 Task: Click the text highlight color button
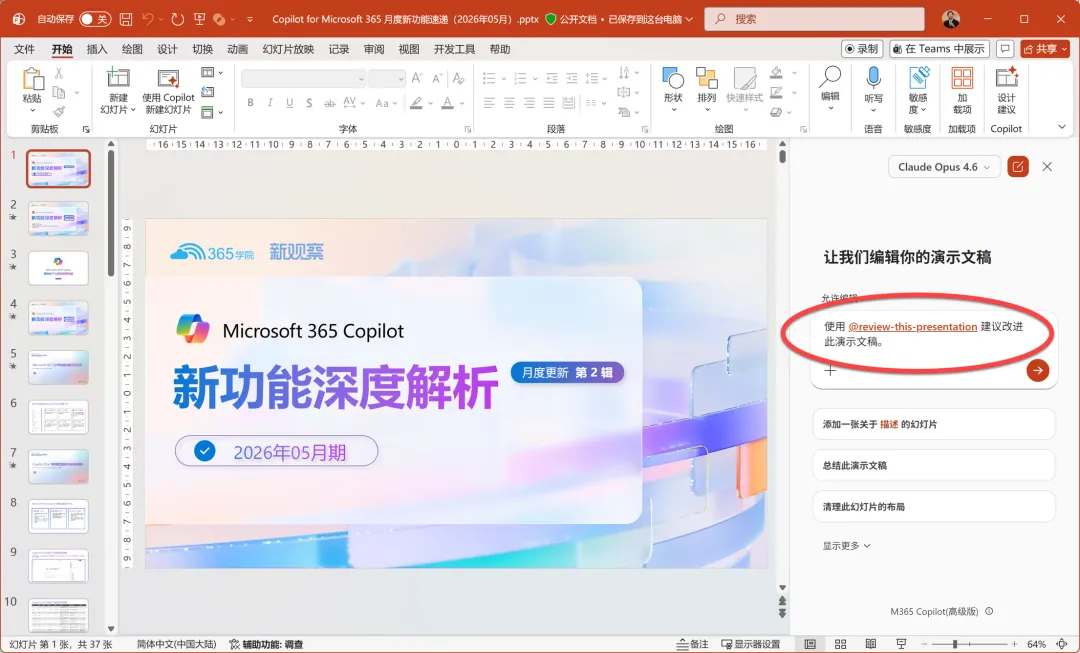416,103
